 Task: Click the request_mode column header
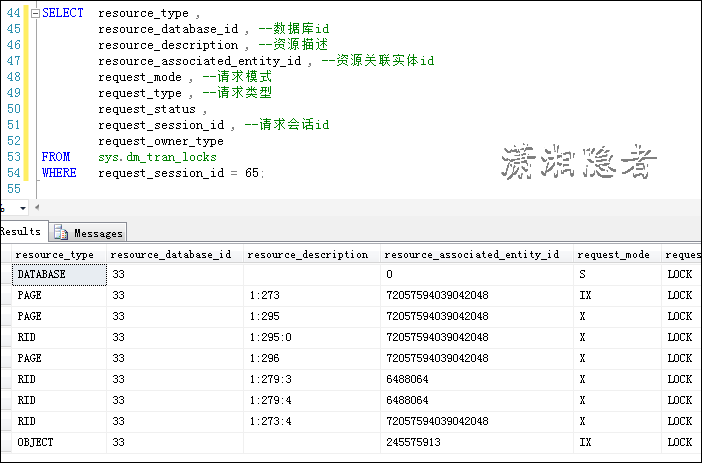click(617, 254)
